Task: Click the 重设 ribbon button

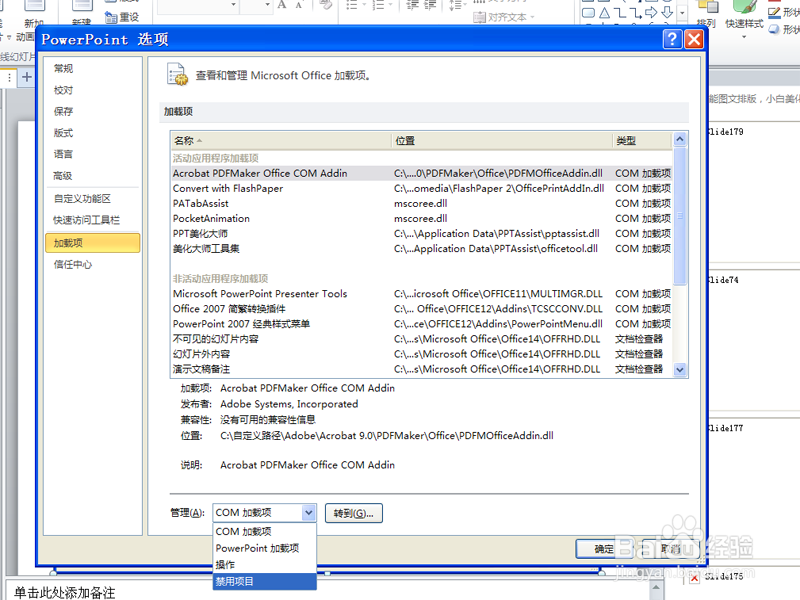Action: pos(122,17)
